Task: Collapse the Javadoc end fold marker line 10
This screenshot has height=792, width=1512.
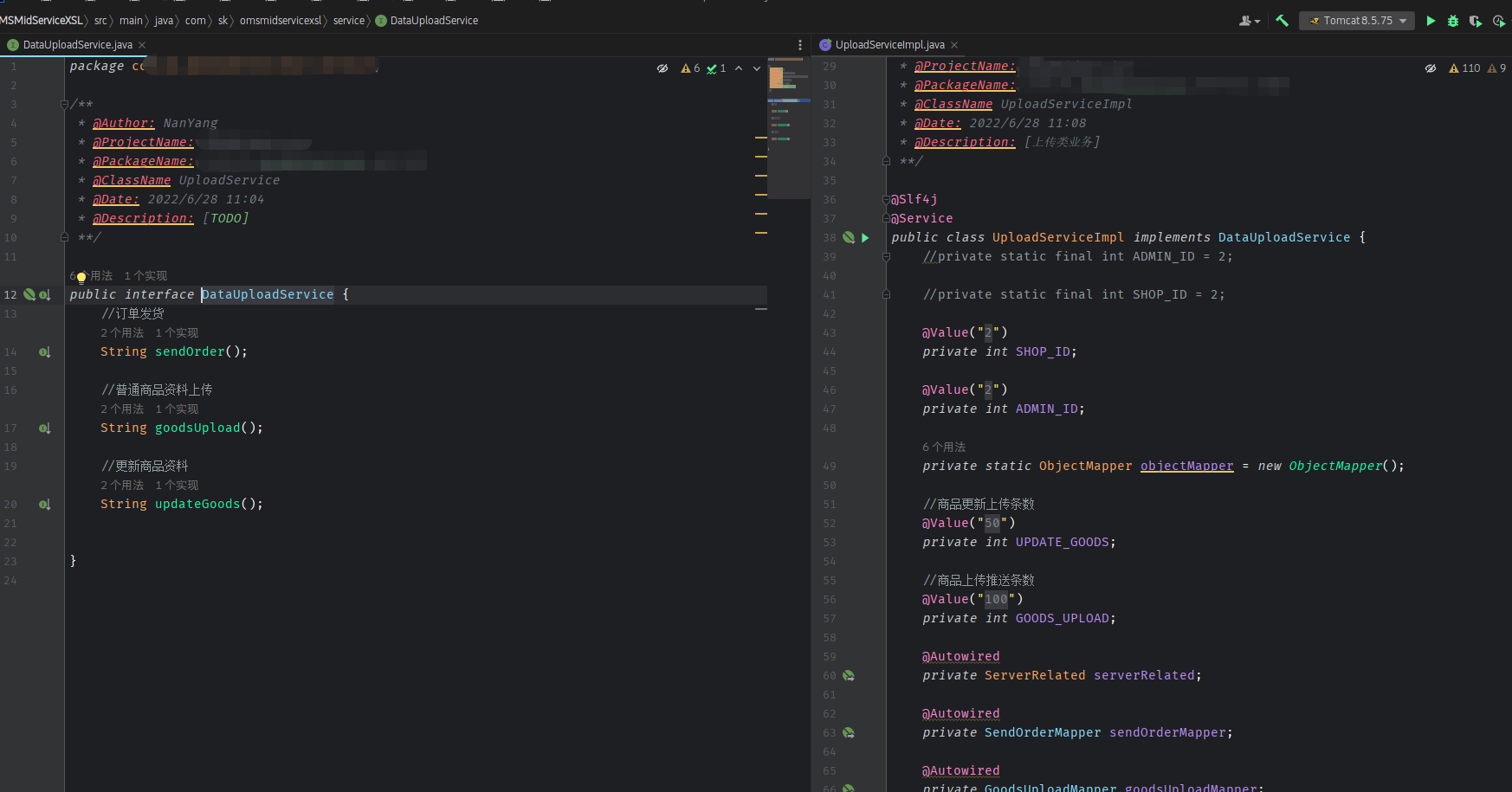Action: click(x=64, y=236)
